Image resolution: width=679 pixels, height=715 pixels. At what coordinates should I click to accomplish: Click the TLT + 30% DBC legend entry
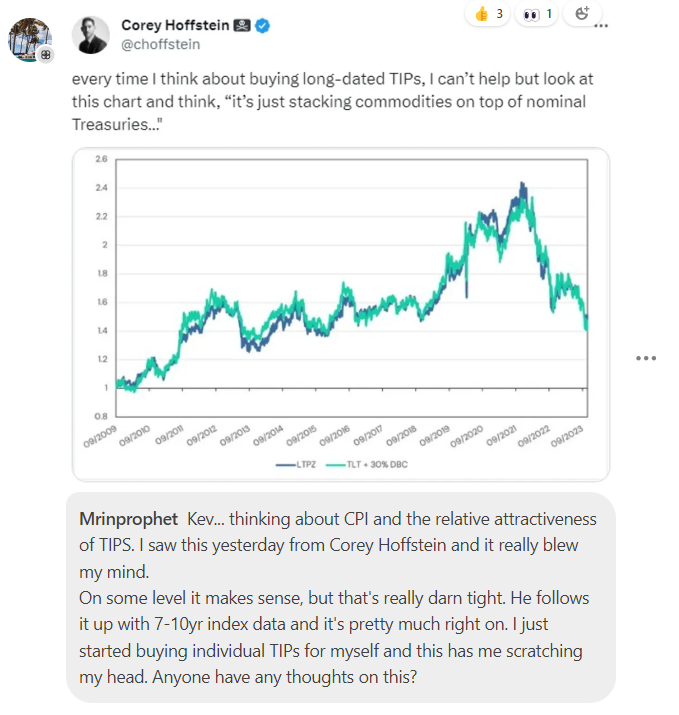(367, 464)
